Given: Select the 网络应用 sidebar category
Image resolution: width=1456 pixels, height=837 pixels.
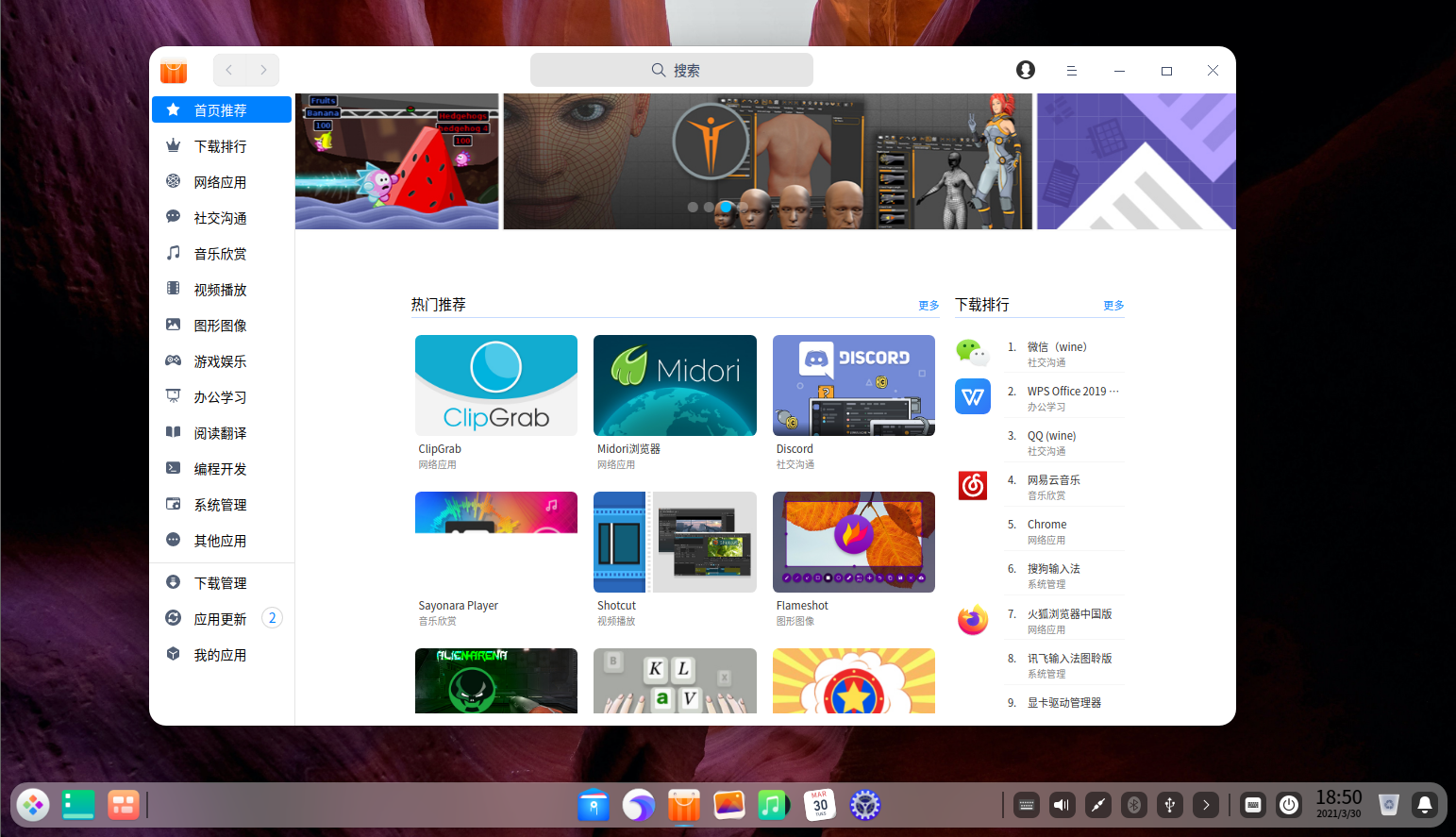Looking at the screenshot, I should [x=222, y=182].
